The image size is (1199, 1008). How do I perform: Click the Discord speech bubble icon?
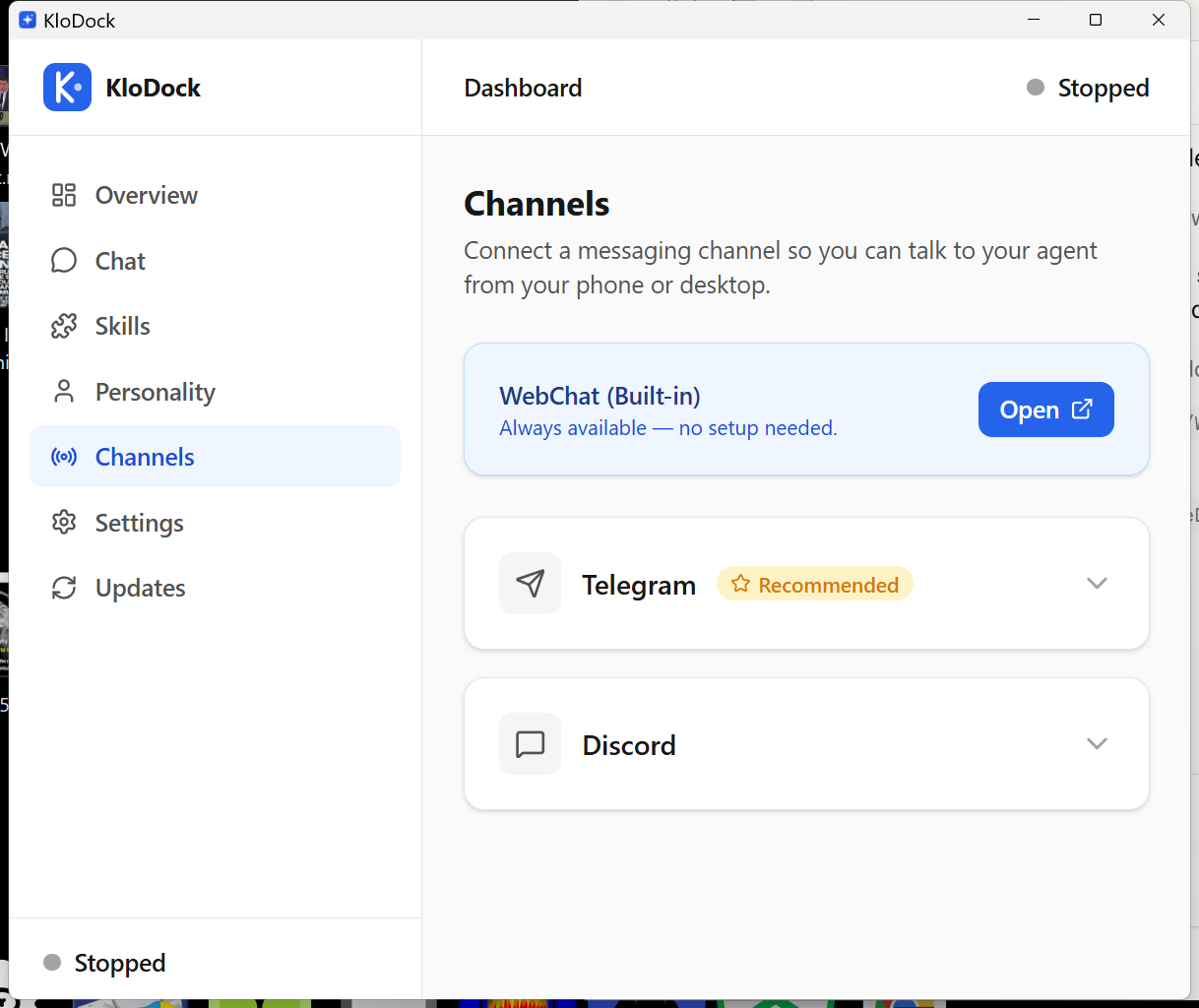(530, 743)
